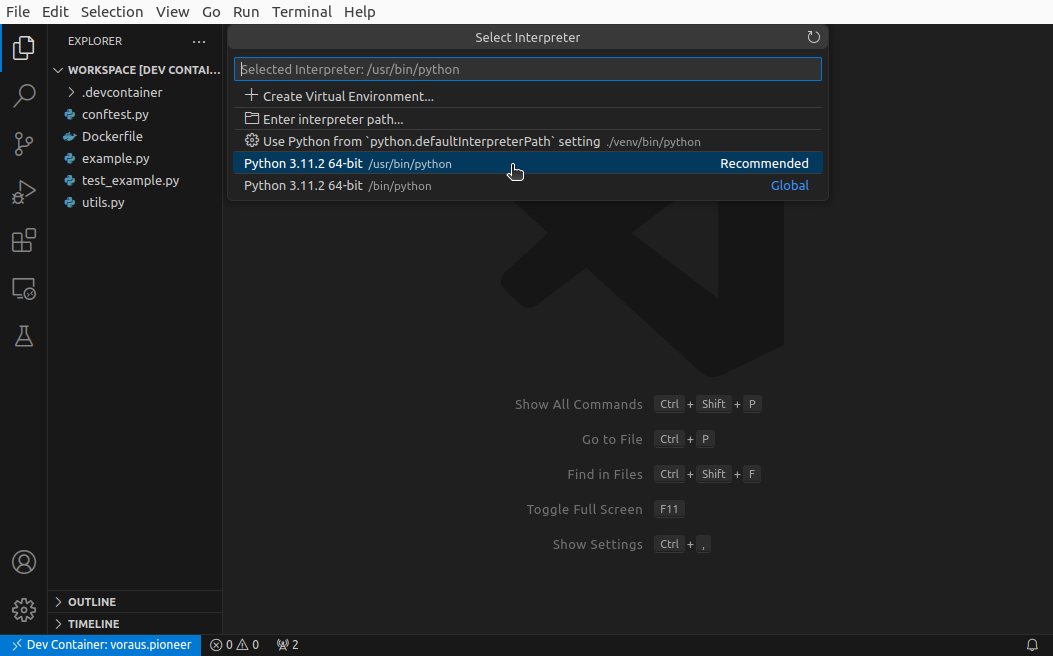Open the Selection menu

[x=112, y=12]
